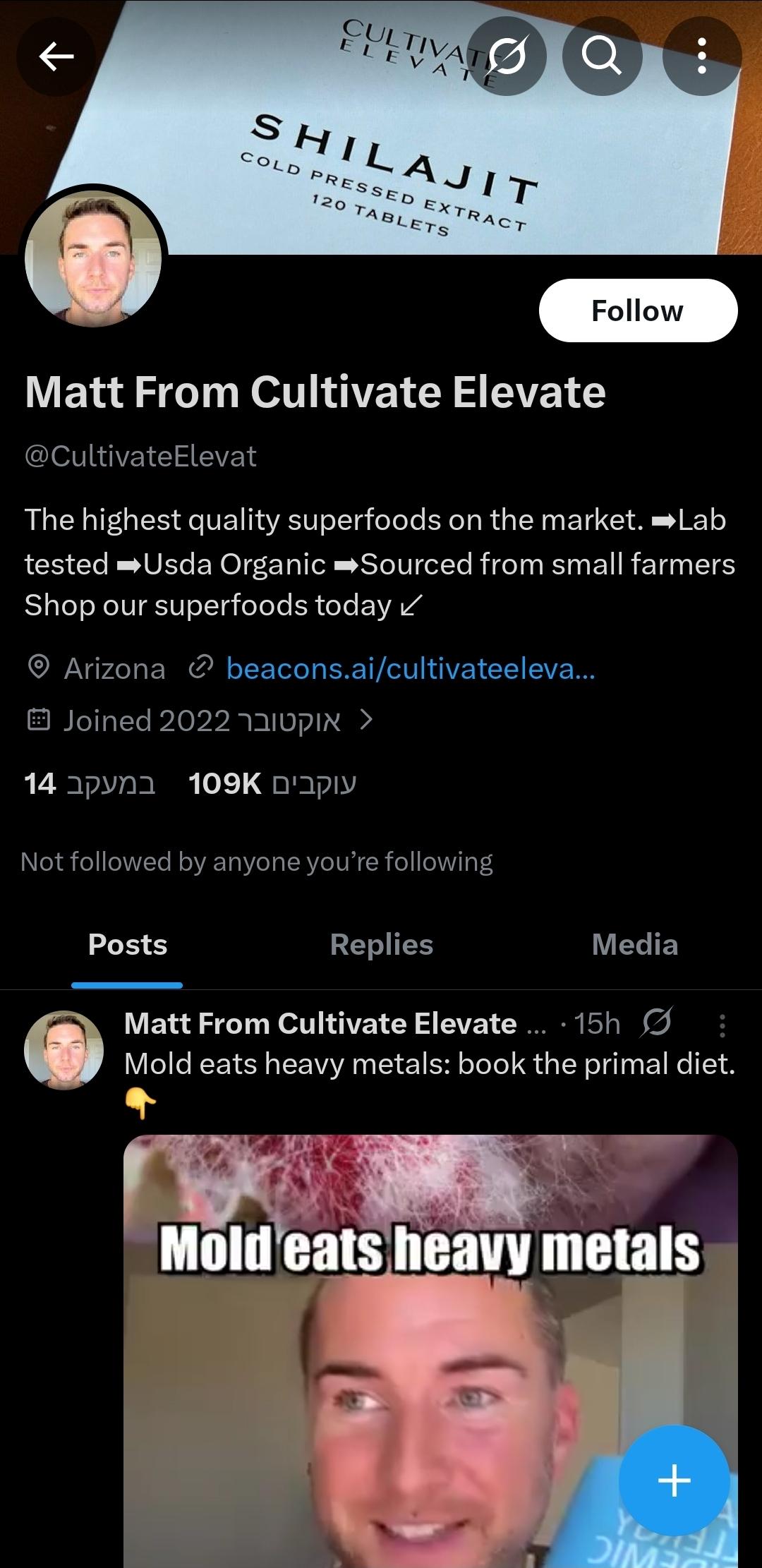762x1568 pixels.
Task: Open the profile overflow menu dots
Action: pyautogui.click(x=701, y=56)
